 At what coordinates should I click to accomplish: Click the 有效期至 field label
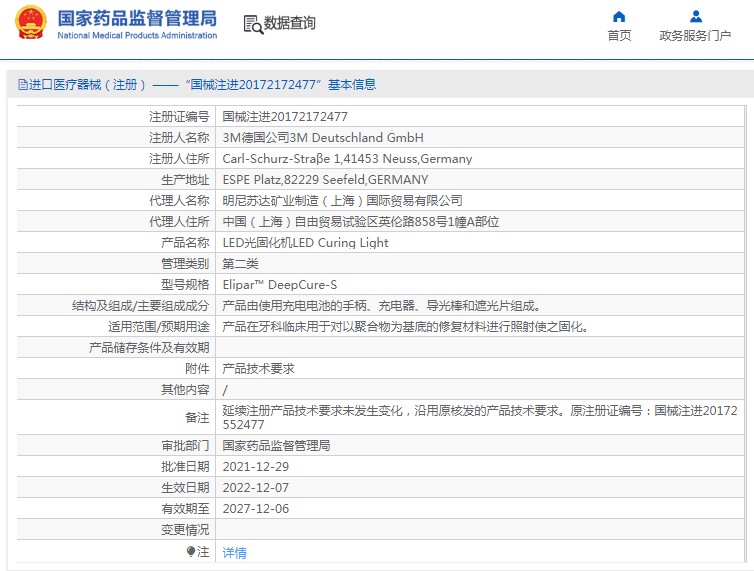point(185,509)
